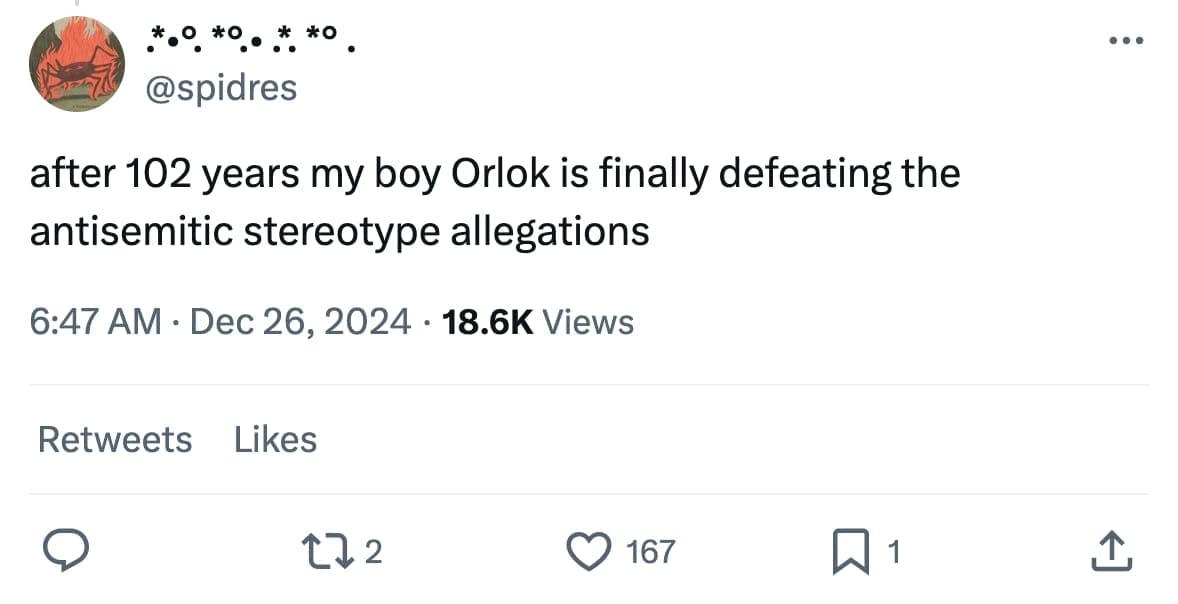
Task: Like the tweet with the heart icon
Action: 593,551
